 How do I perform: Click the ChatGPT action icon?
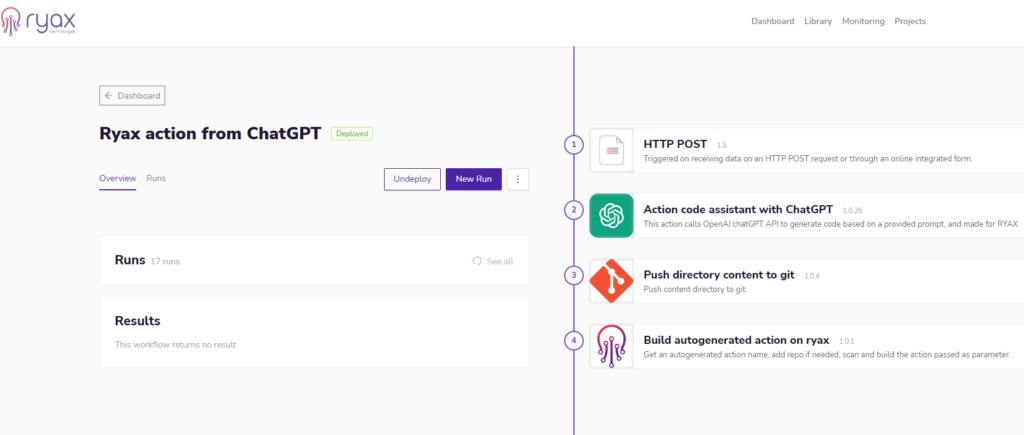click(612, 216)
